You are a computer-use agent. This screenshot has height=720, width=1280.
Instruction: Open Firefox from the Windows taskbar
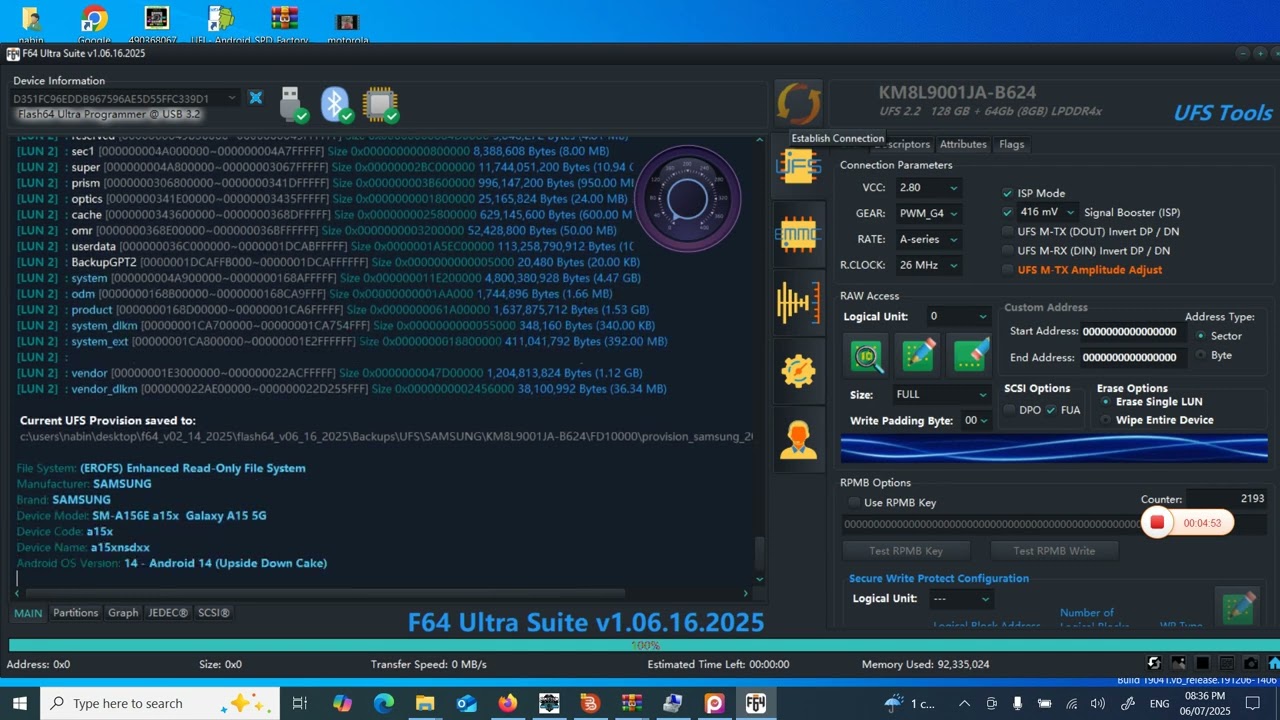click(508, 703)
